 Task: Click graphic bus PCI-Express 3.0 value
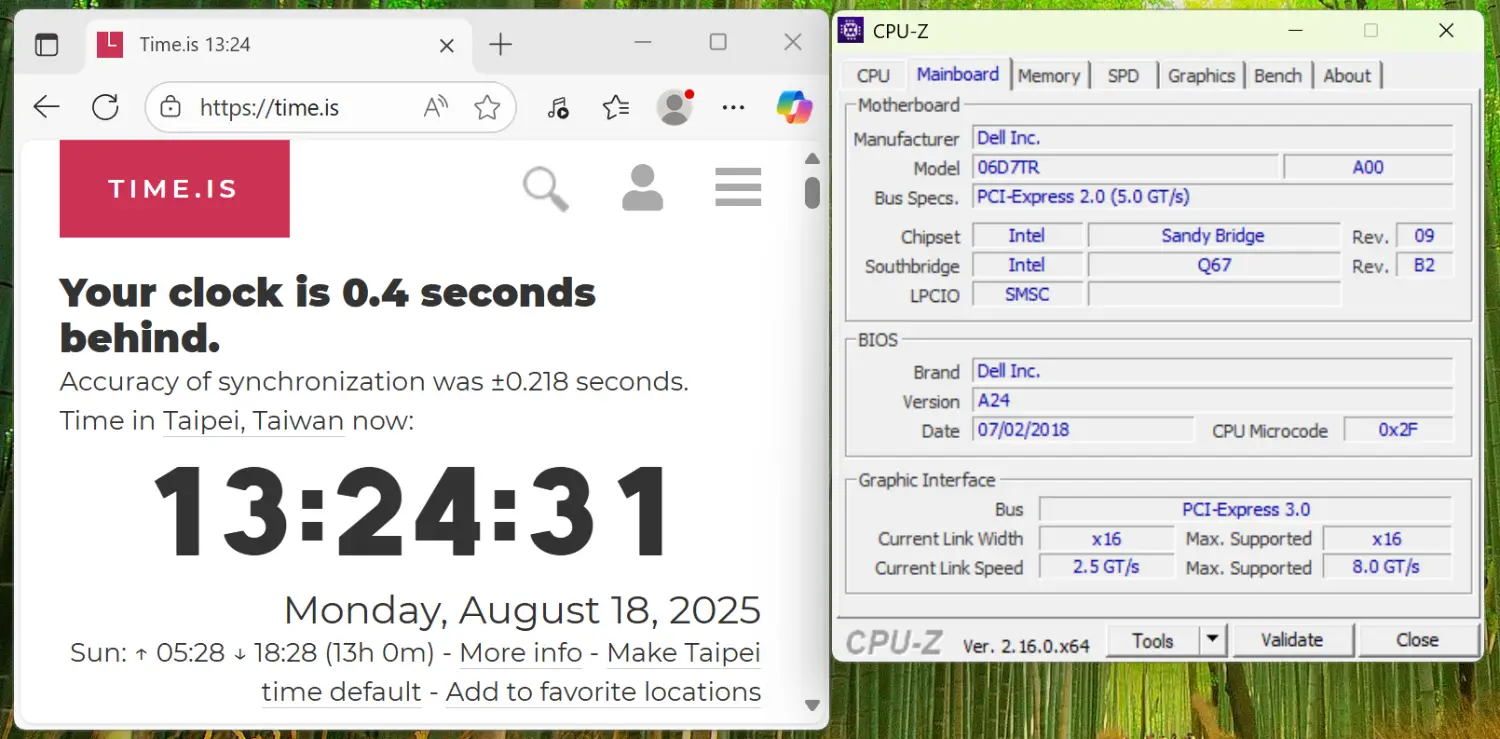pos(1245,510)
